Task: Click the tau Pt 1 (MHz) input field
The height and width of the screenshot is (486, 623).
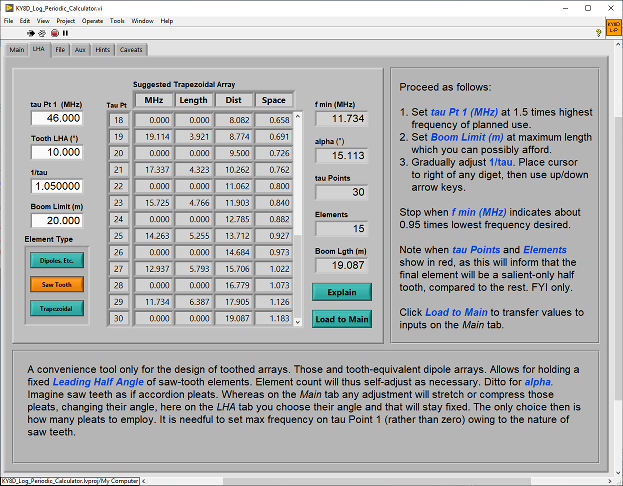Action: (x=57, y=118)
